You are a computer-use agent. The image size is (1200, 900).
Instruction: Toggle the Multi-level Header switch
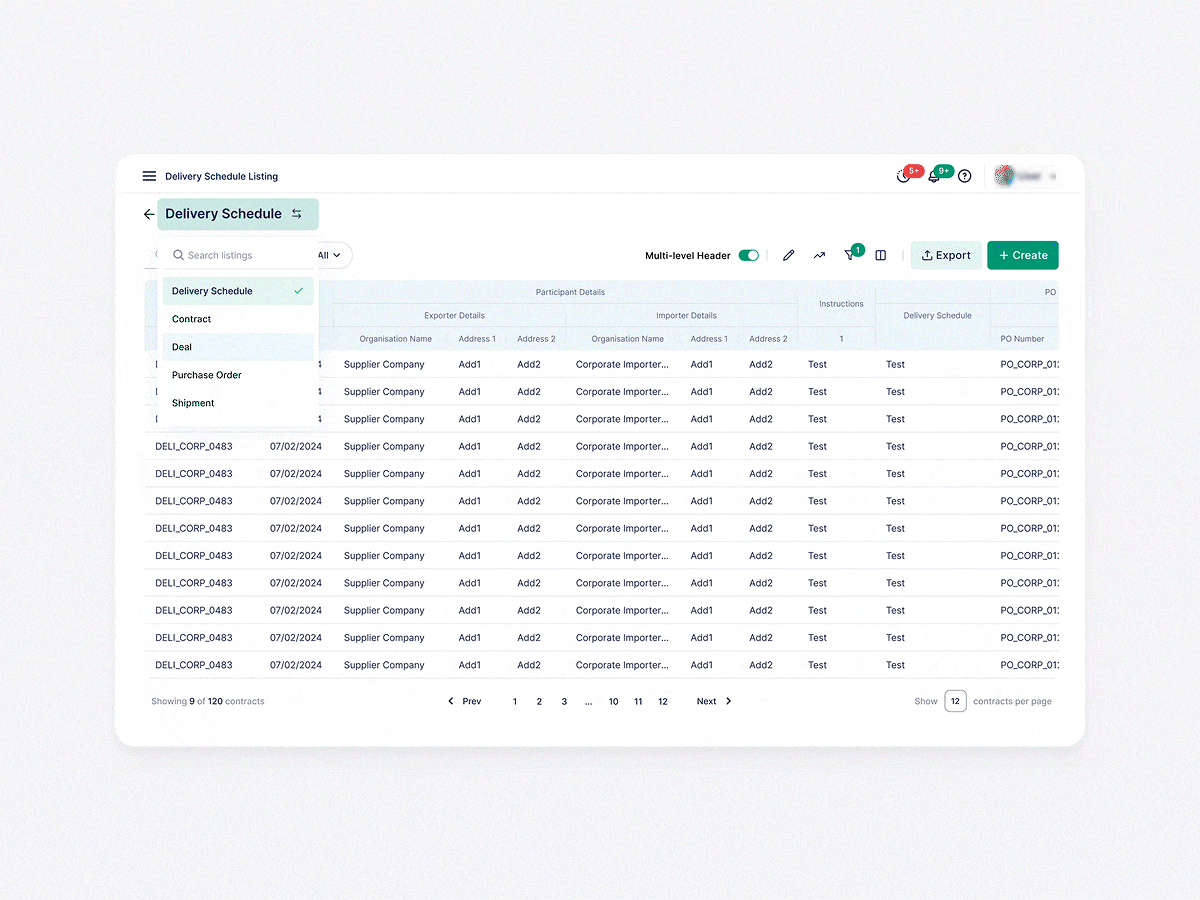(749, 255)
